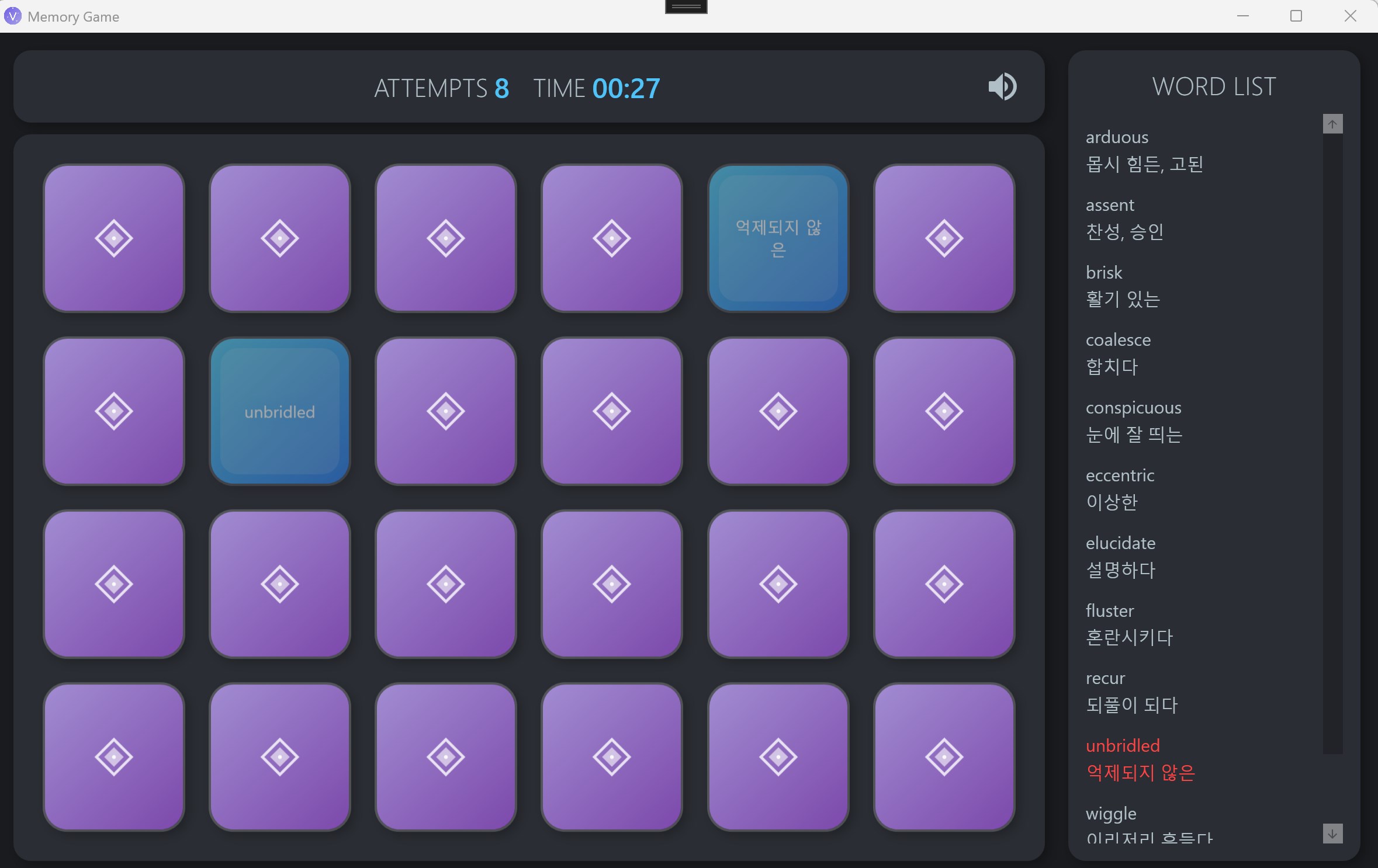Click the 'elucidate' word list entry

tap(1120, 544)
